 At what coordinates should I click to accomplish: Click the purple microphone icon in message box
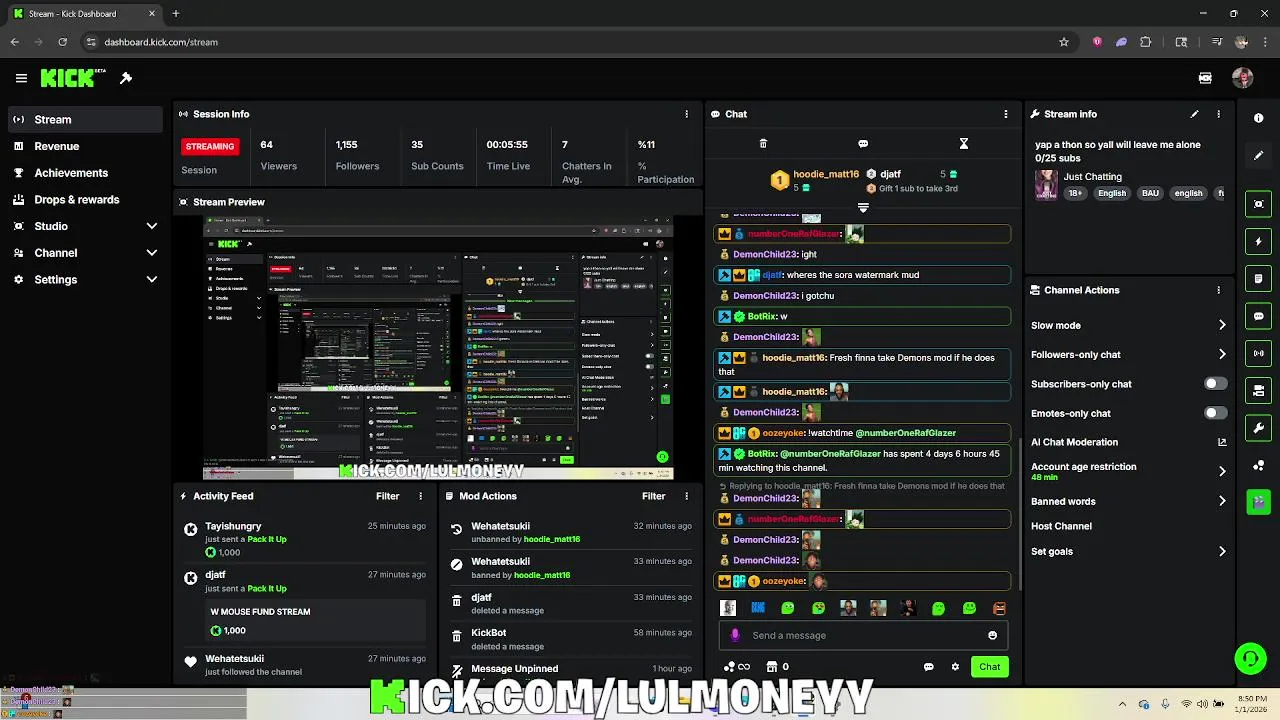coord(735,635)
